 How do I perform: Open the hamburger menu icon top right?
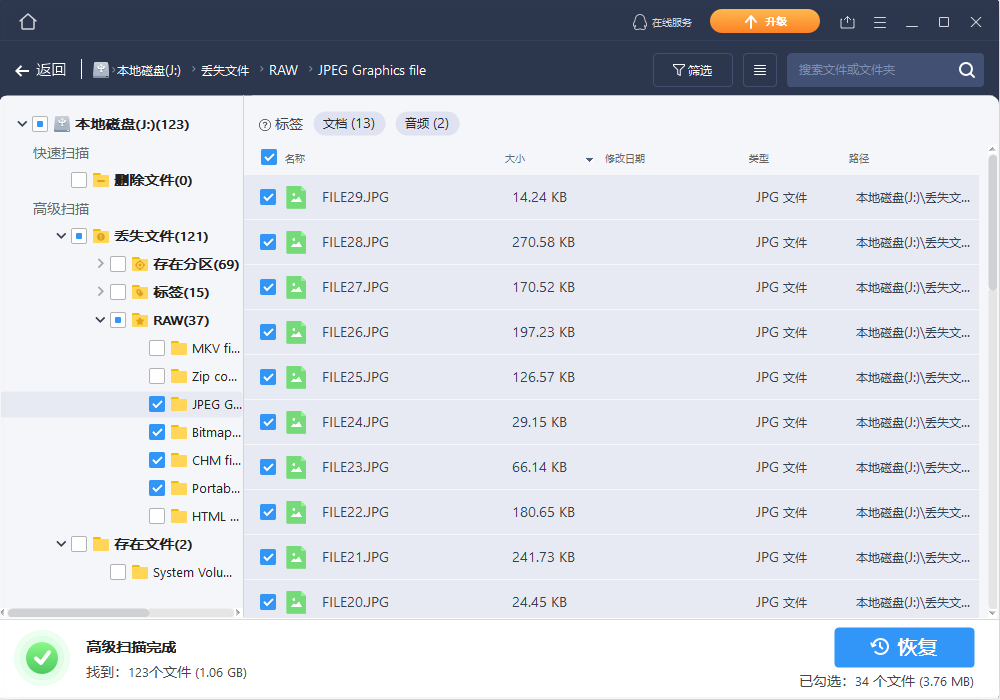[880, 20]
